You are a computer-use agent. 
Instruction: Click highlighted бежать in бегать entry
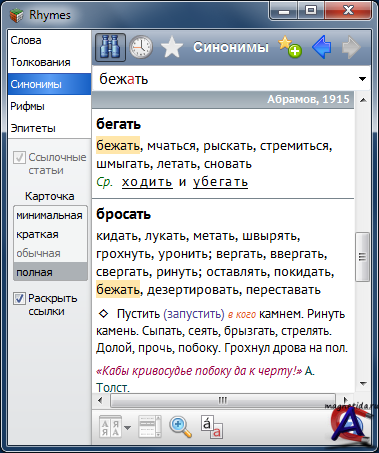pos(118,146)
